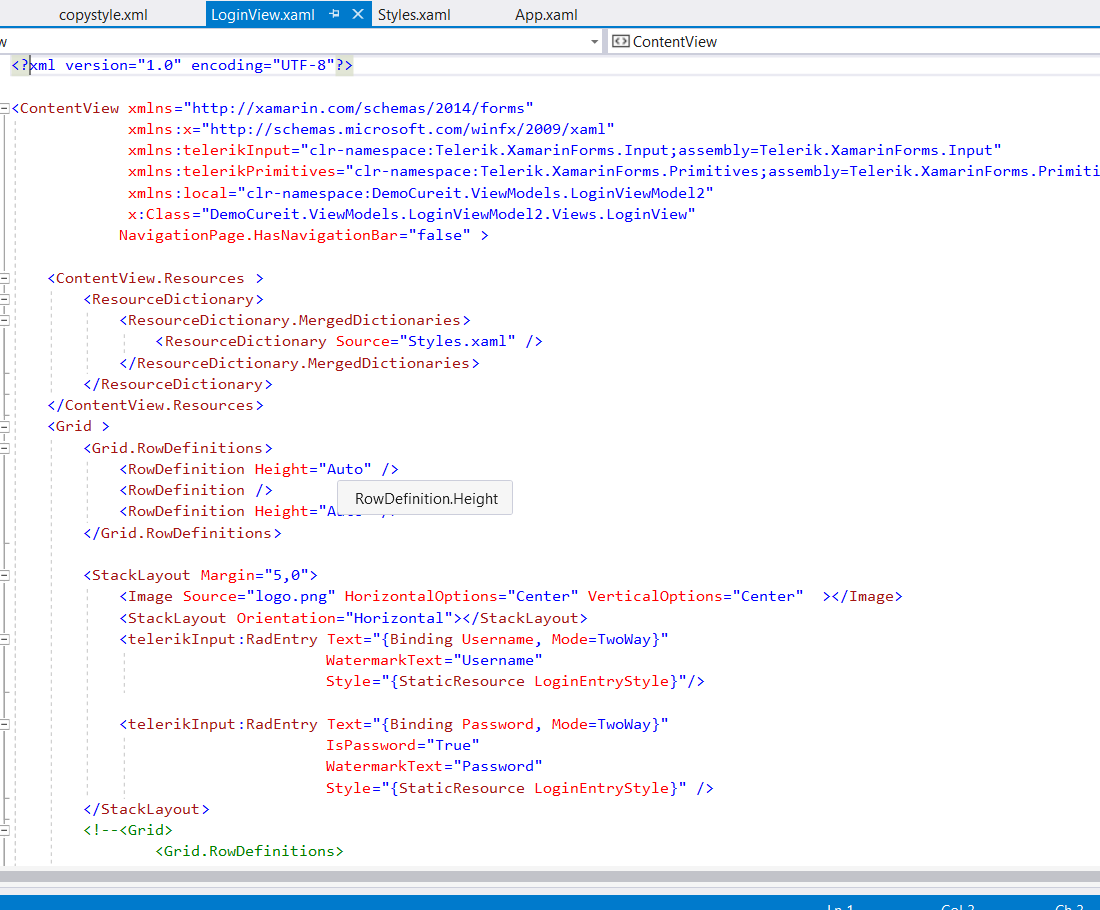Collapse the ContentView root element outline
This screenshot has height=910, width=1100.
pyautogui.click(x=4, y=109)
